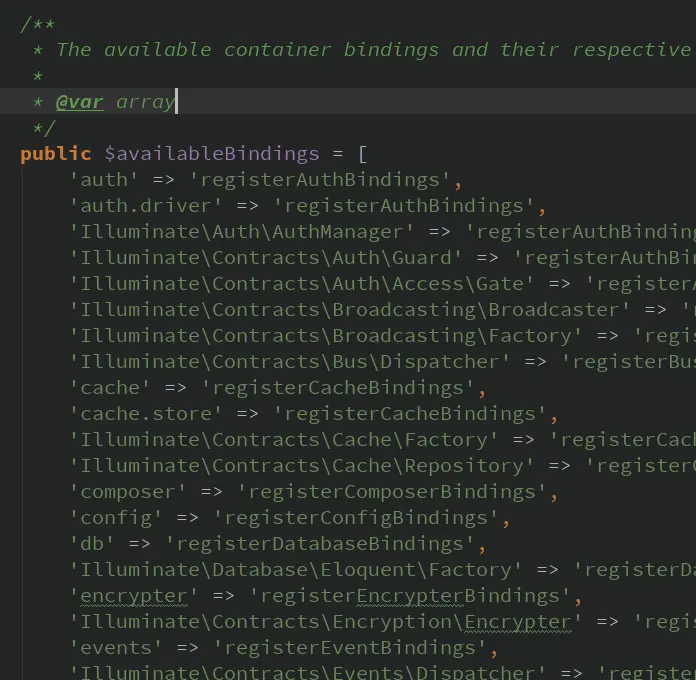The width and height of the screenshot is (696, 680).
Task: Click the closing */ docblock marker
Action: point(44,128)
